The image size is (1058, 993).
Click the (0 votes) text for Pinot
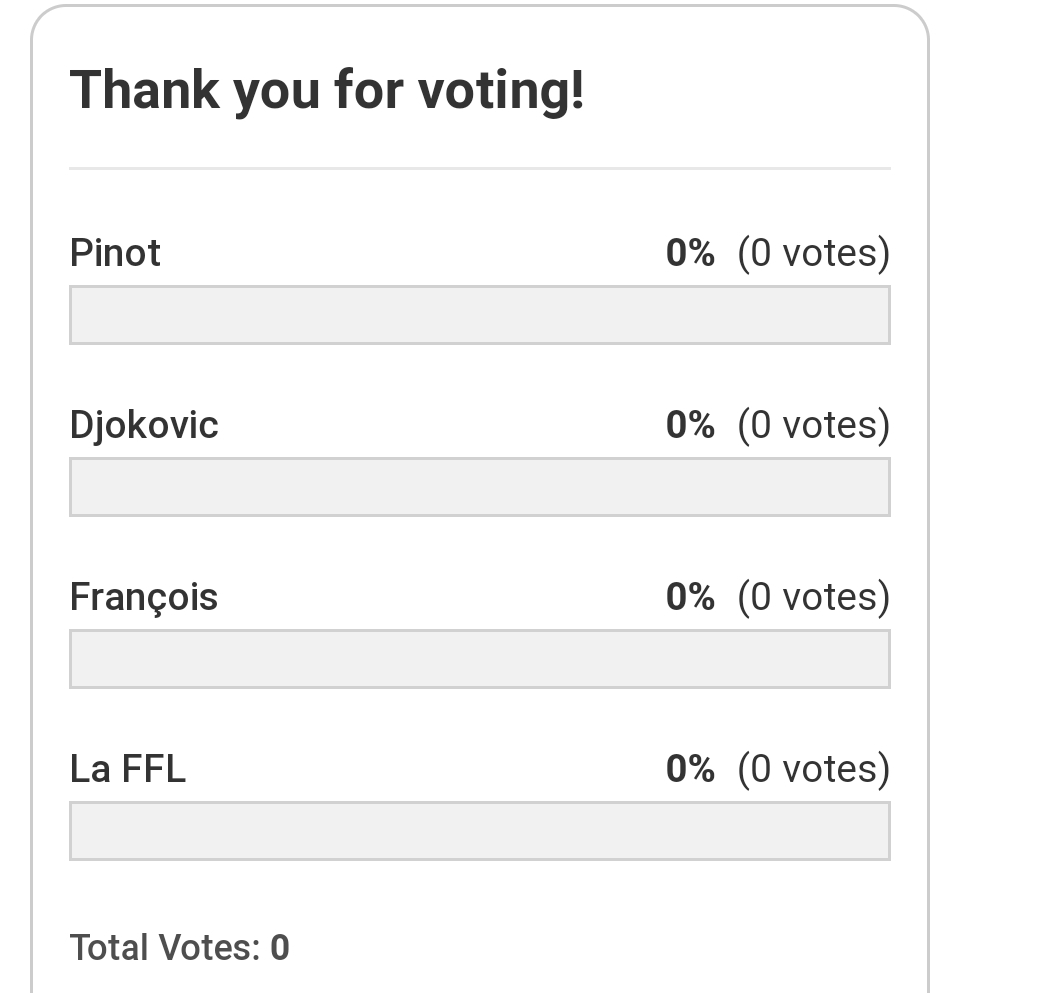814,254
